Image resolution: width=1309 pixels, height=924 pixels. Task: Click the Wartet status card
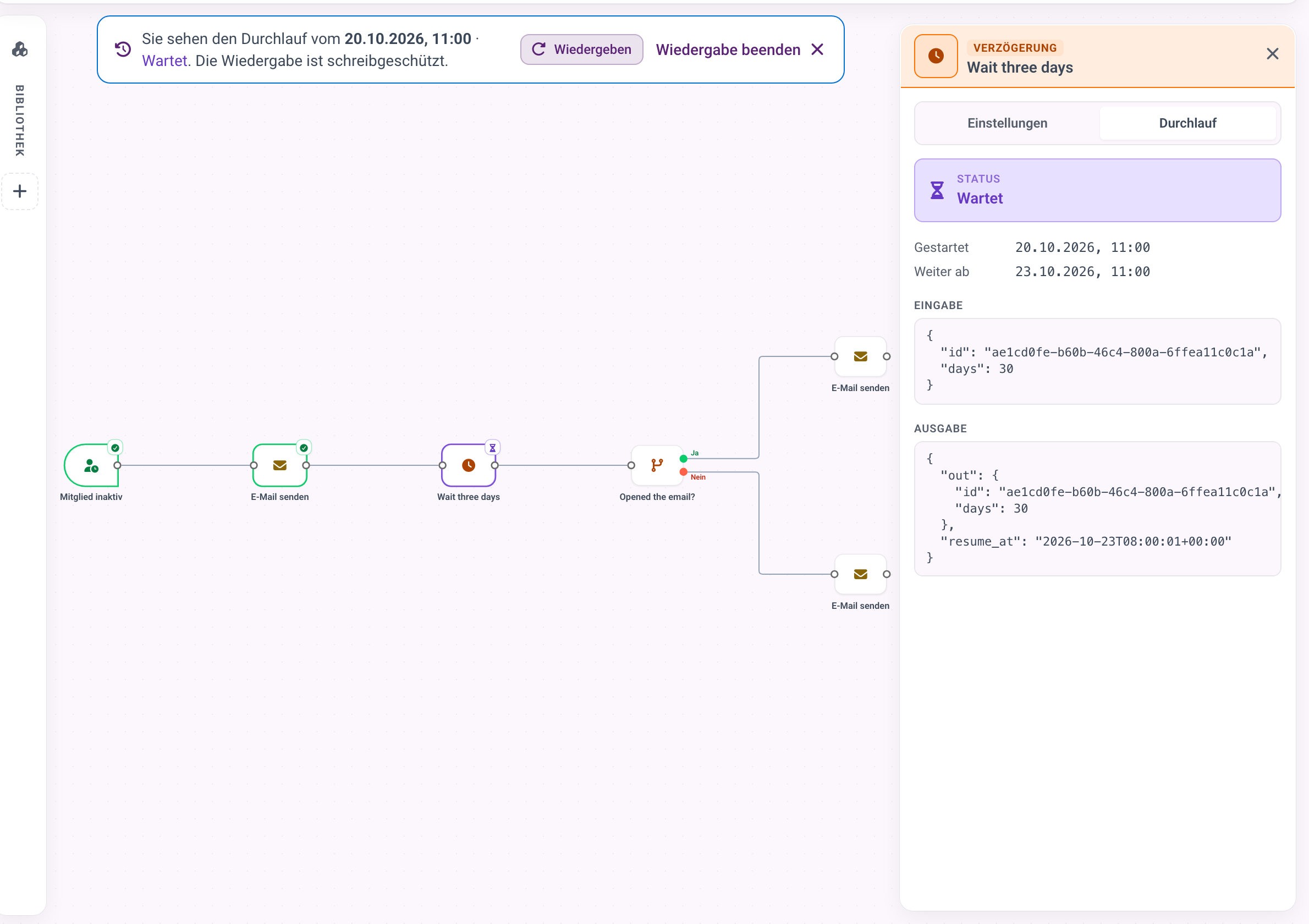[x=1097, y=190]
